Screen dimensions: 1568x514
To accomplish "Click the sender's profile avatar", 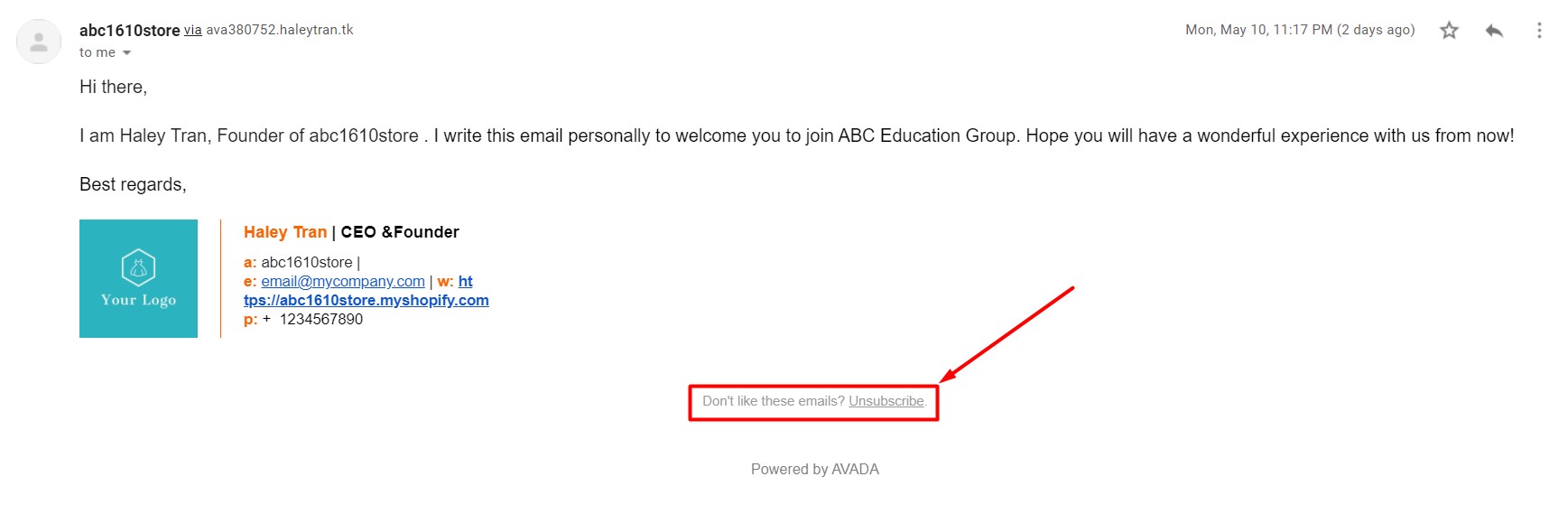I will 39,42.
